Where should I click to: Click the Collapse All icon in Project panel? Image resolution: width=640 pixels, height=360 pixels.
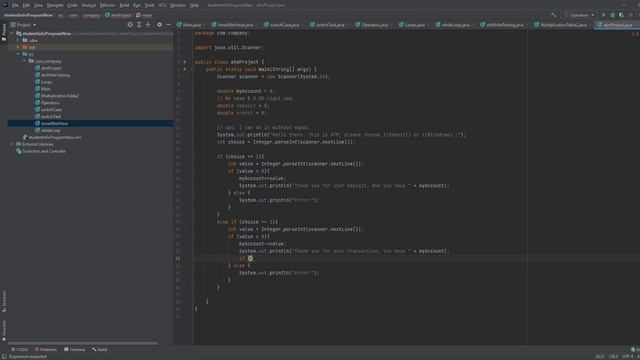(x=148, y=25)
